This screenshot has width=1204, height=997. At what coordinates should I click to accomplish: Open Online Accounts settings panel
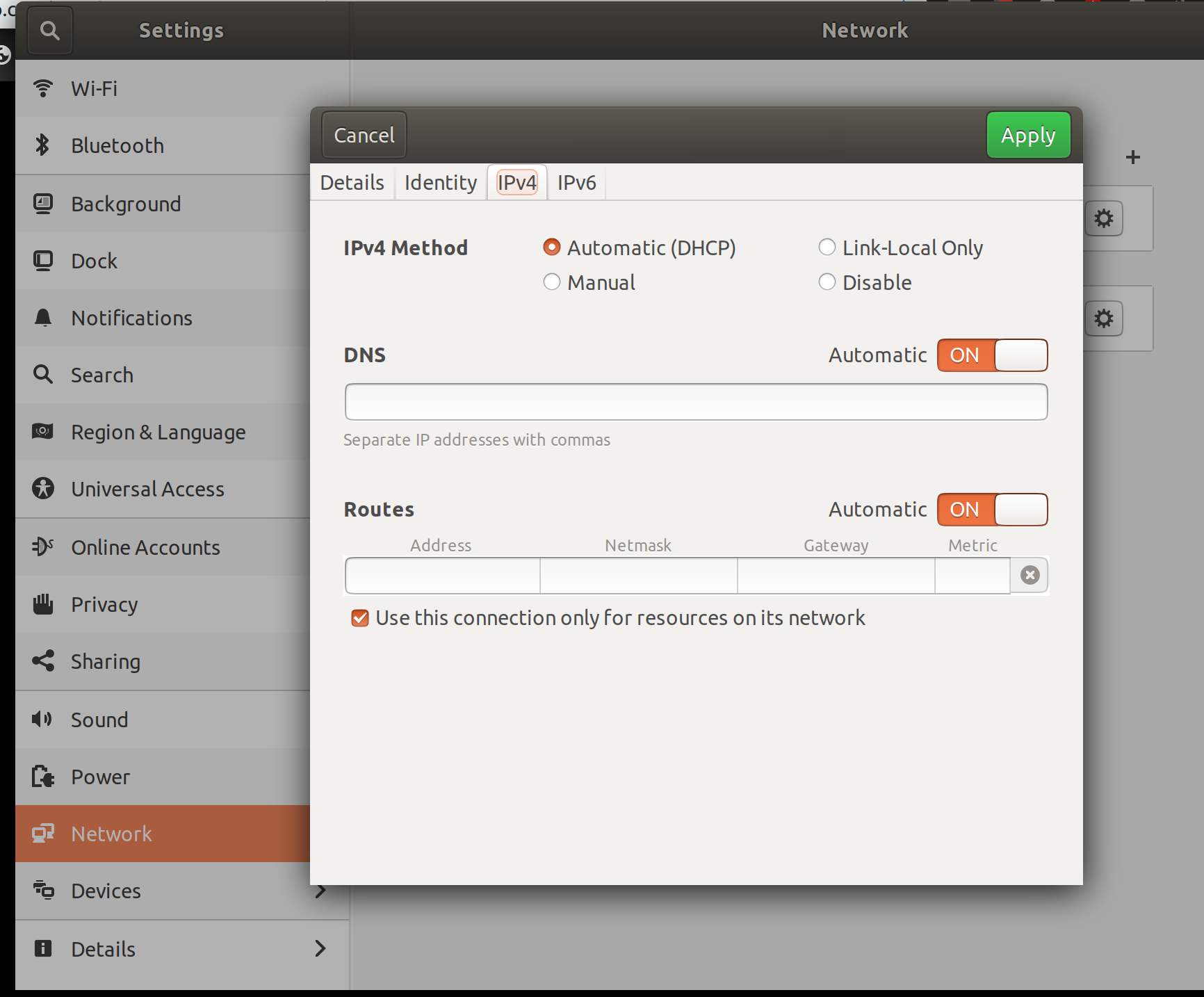[x=163, y=547]
